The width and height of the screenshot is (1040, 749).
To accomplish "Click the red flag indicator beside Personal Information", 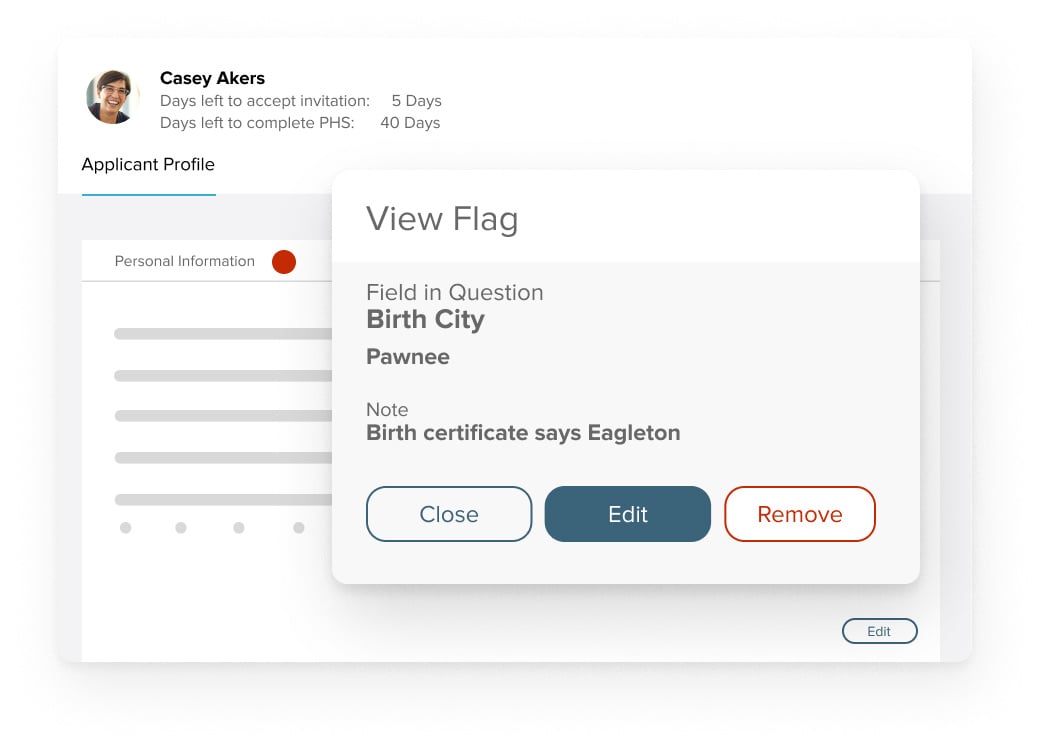I will click(284, 261).
